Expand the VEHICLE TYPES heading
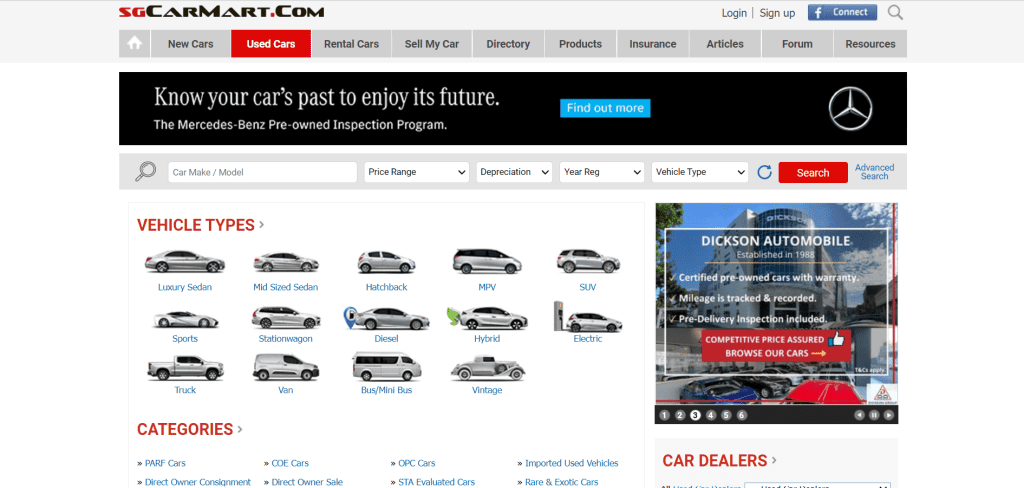The width and height of the screenshot is (1024, 488). [x=200, y=225]
